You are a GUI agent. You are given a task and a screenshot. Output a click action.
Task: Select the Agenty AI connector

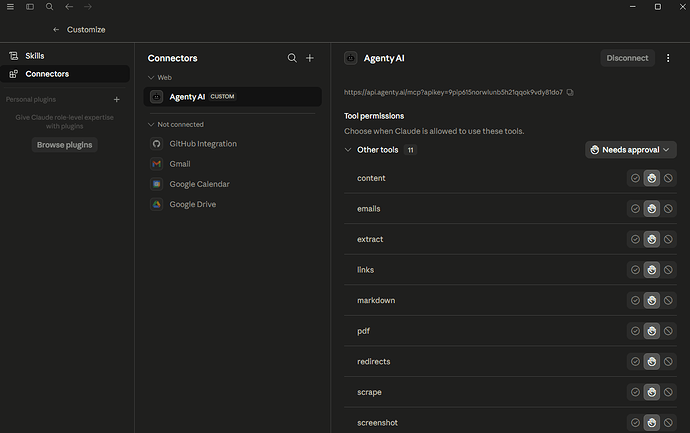point(232,97)
